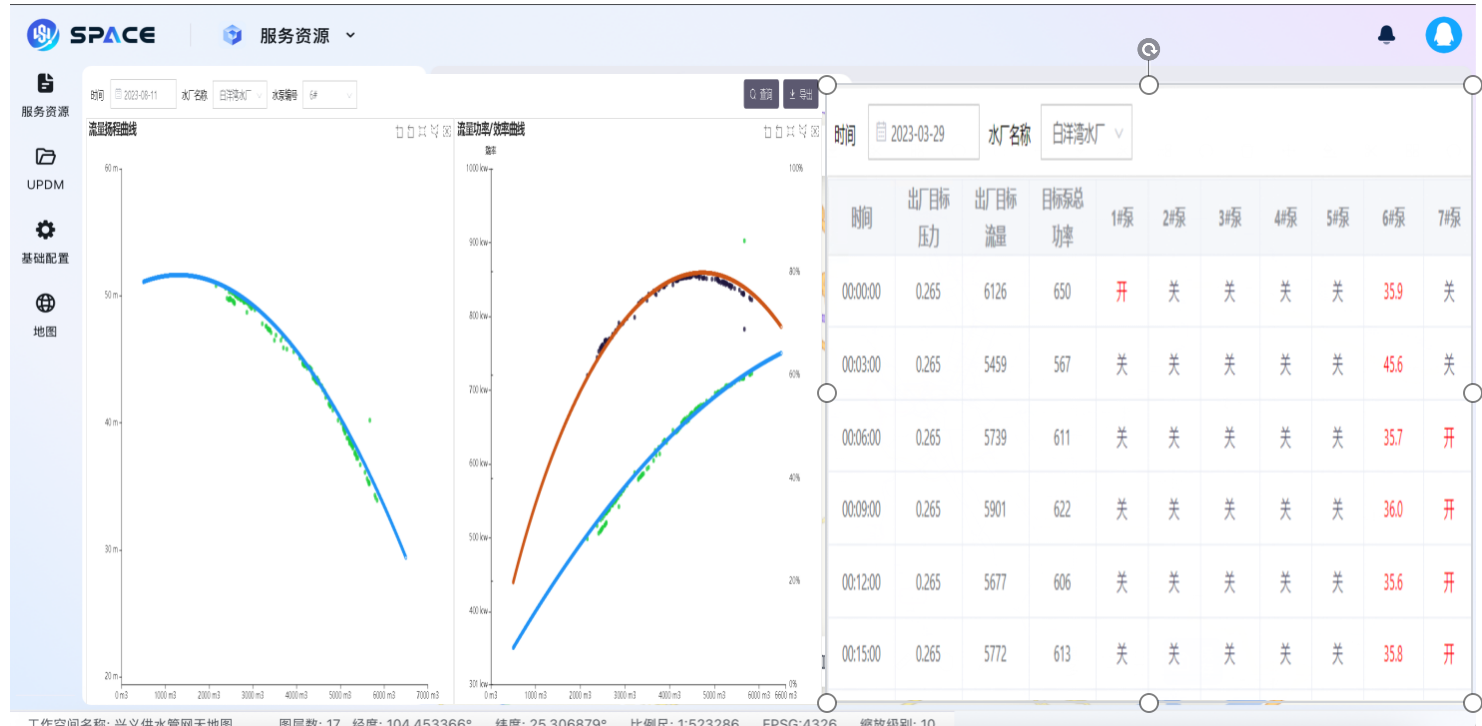Click red 开 cell in the 00:00:00 row
Image resolution: width=1482 pixels, height=726 pixels.
(x=1121, y=292)
